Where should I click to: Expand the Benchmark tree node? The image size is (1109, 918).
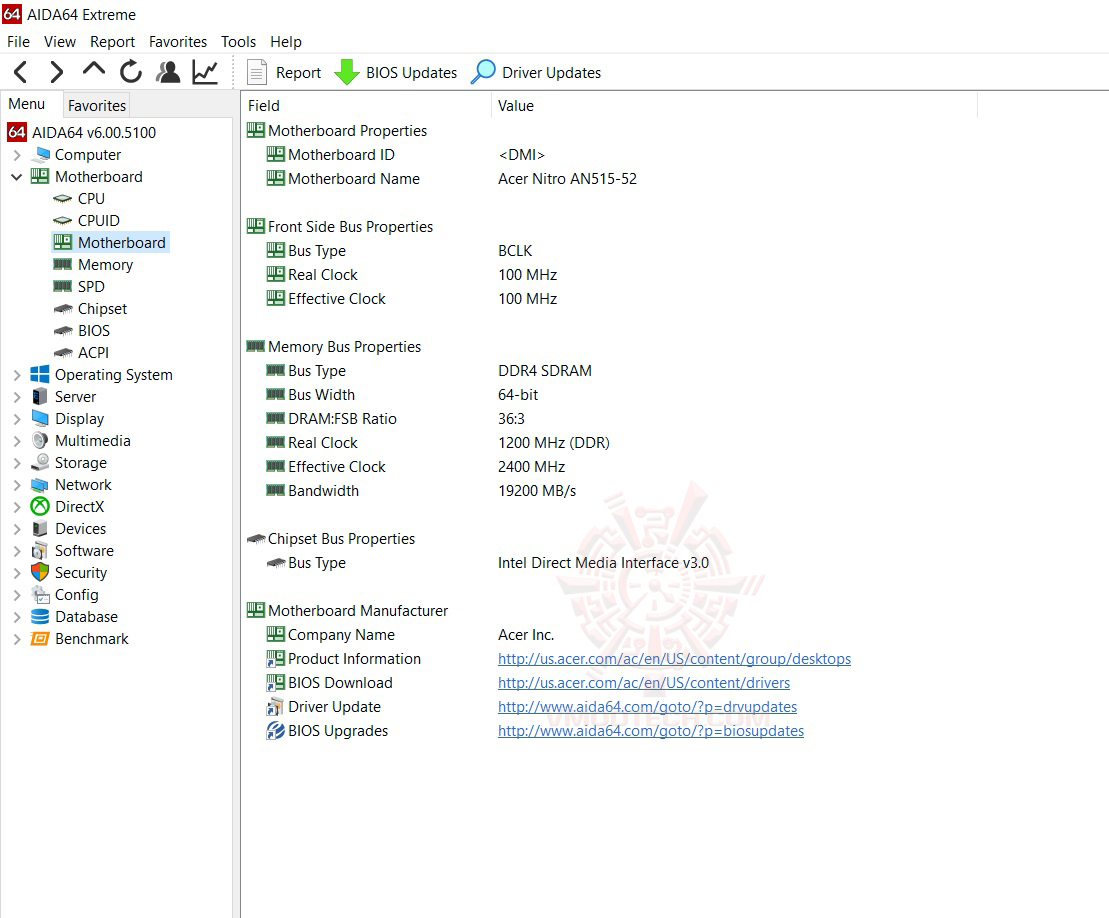tap(17, 639)
